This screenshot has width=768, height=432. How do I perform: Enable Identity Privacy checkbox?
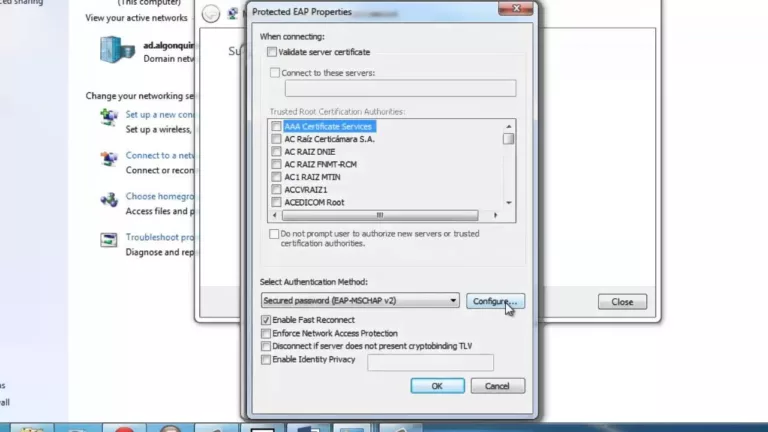pos(266,360)
